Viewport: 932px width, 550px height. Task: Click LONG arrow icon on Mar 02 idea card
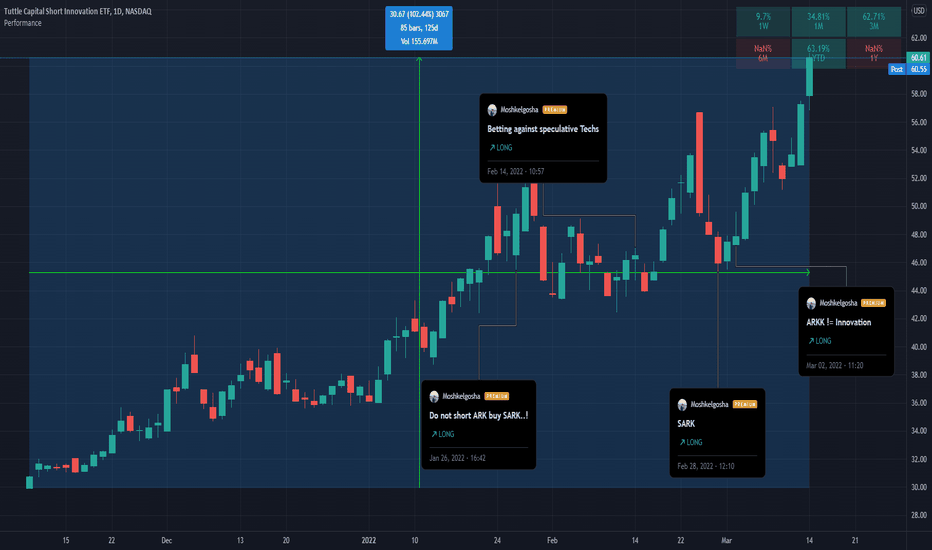click(811, 341)
